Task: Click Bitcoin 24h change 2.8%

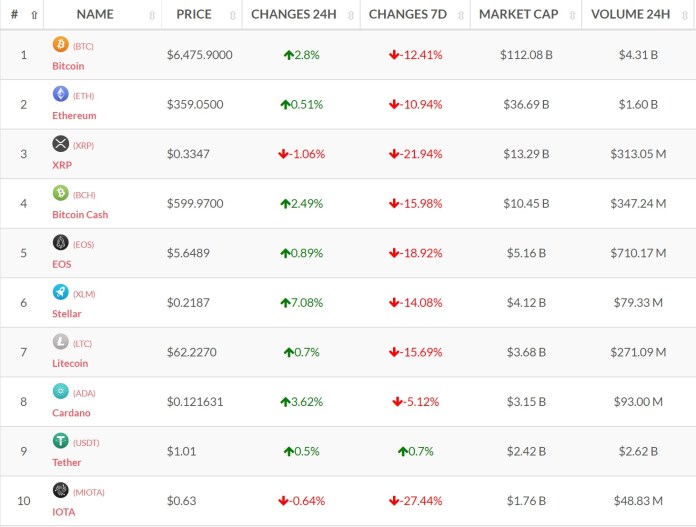Action: pos(302,55)
